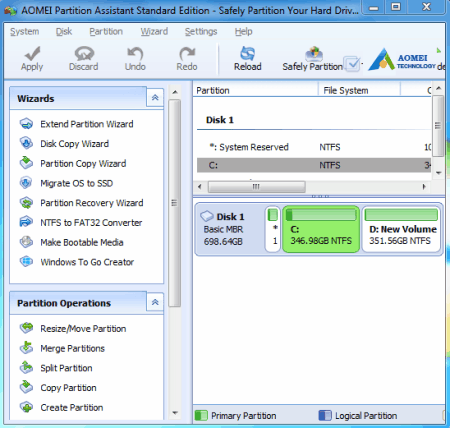The width and height of the screenshot is (450, 428).
Task: Click the Merge Partitions icon
Action: pyautogui.click(x=26, y=348)
